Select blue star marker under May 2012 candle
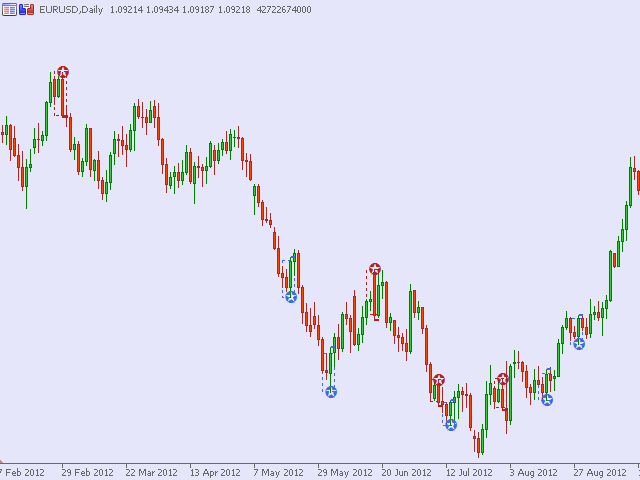The height and width of the screenshot is (480, 640). [x=291, y=297]
